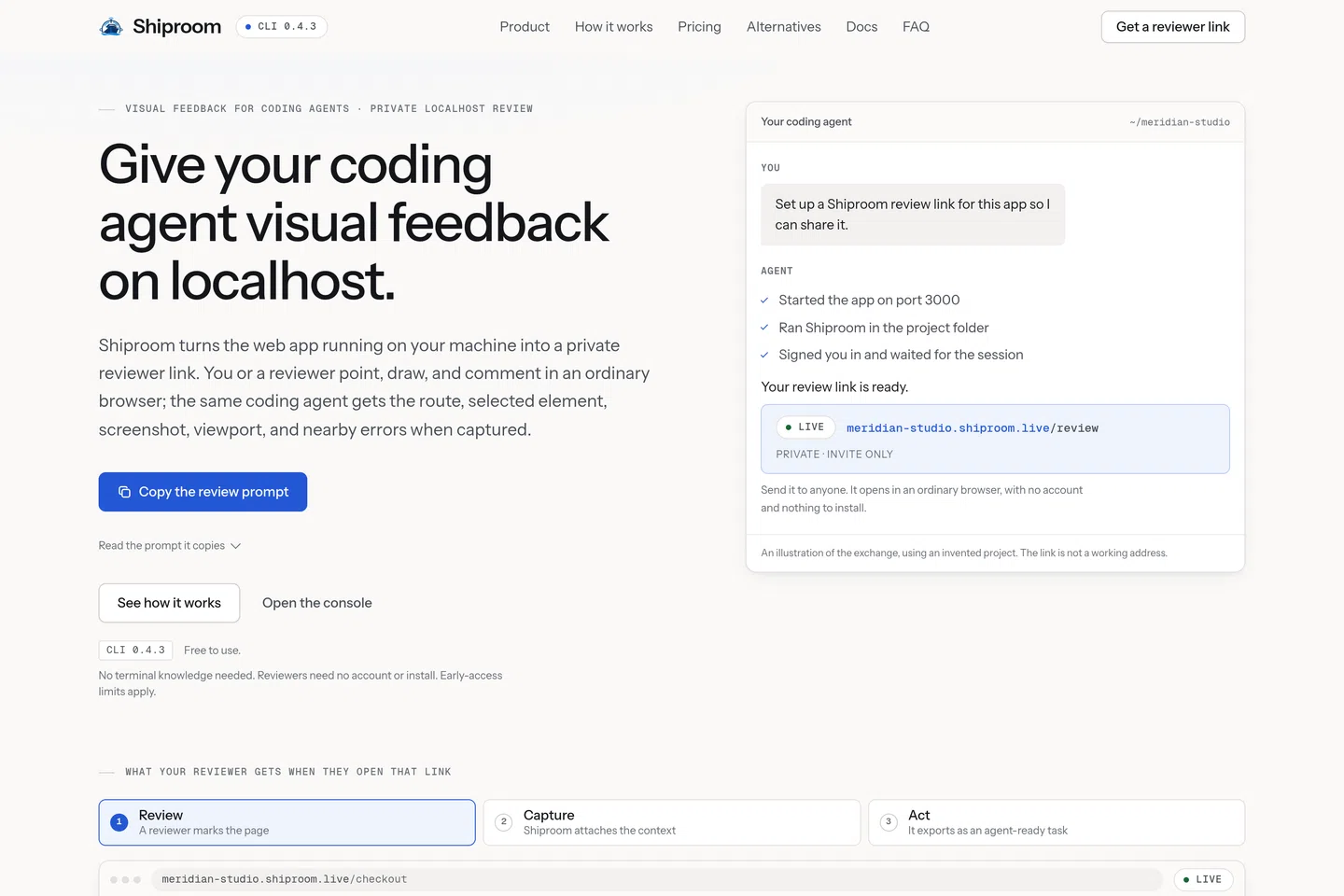Expand the 'Read the prompt it copies' chevron
The height and width of the screenshot is (896, 1344).
tap(236, 546)
